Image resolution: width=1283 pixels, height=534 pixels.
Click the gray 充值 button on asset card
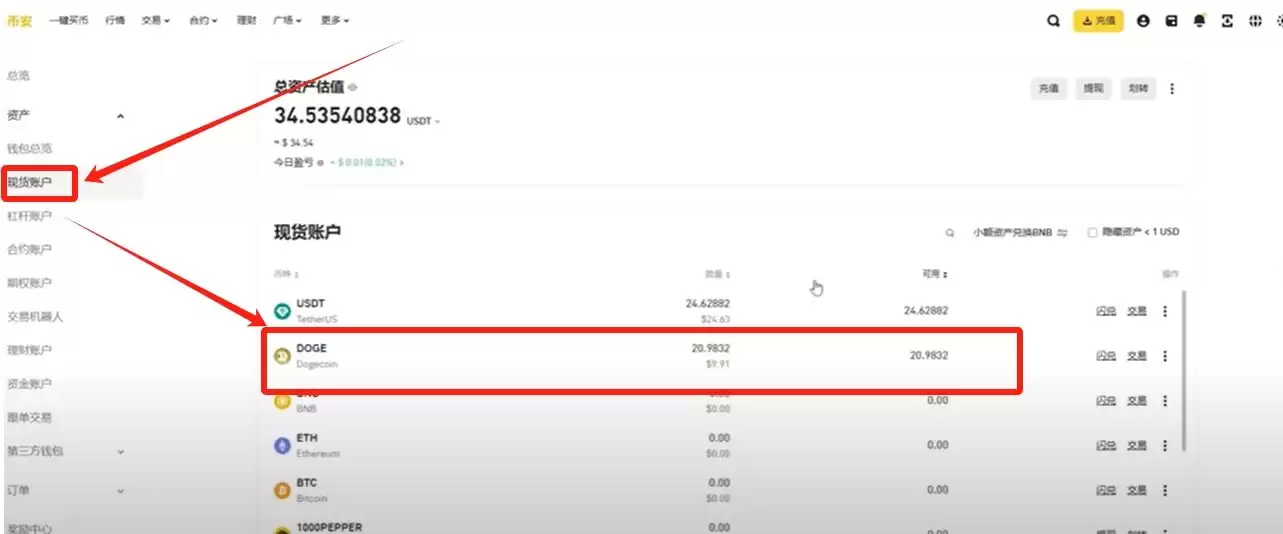point(1048,88)
